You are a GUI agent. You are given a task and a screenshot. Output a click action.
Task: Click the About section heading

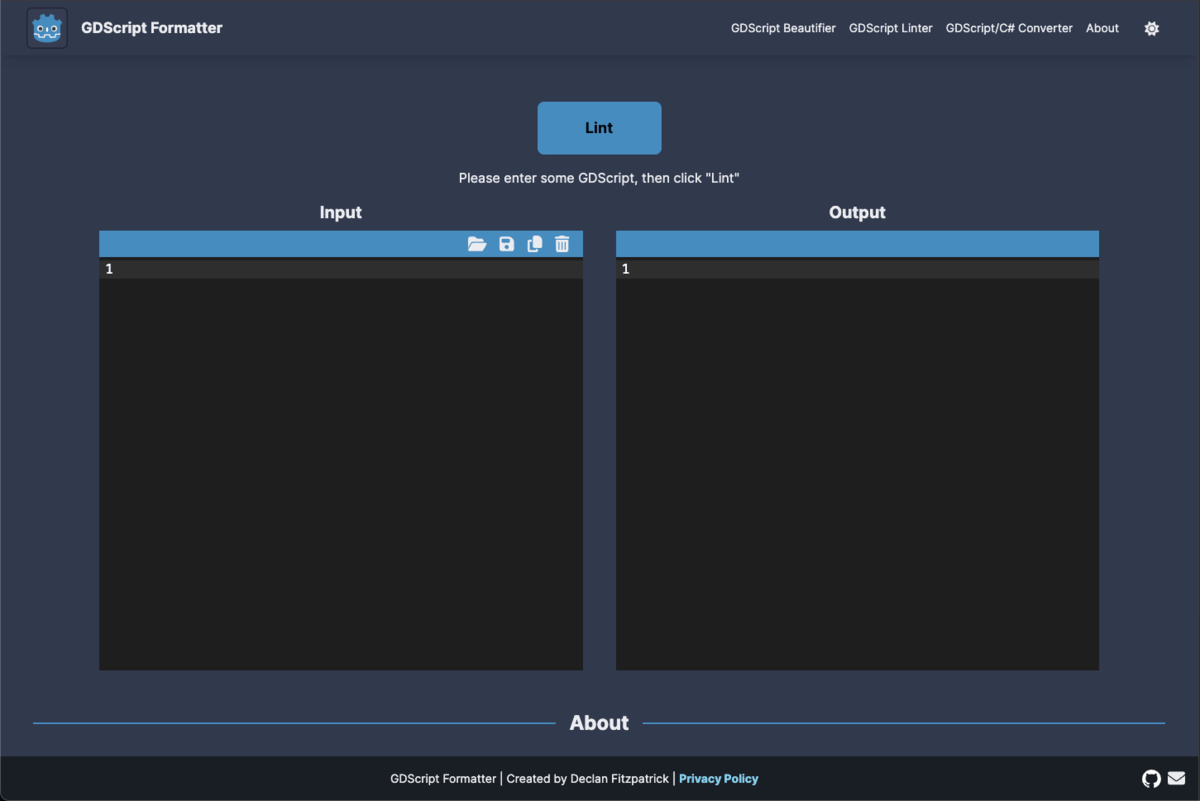(599, 722)
